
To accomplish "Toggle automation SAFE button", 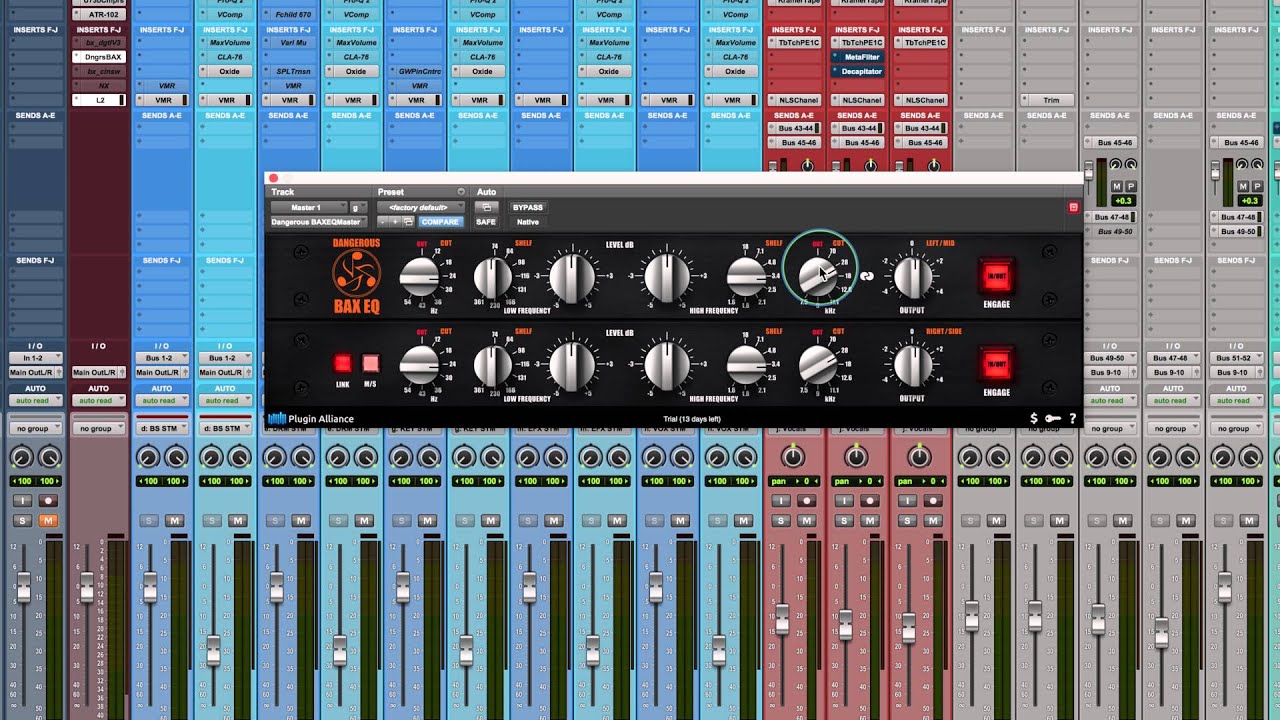I will click(485, 222).
